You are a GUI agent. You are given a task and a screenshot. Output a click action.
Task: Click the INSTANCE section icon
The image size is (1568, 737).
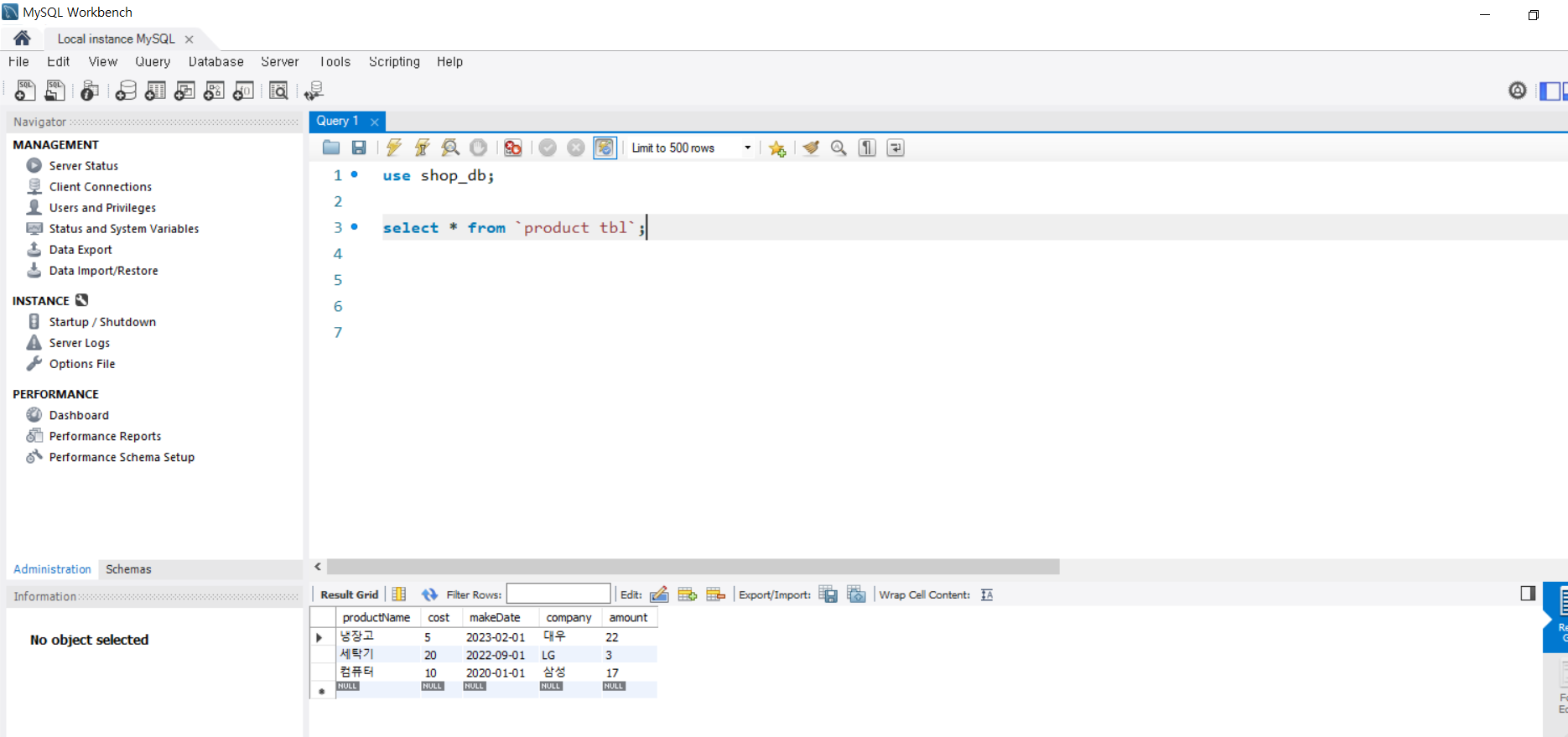click(81, 299)
